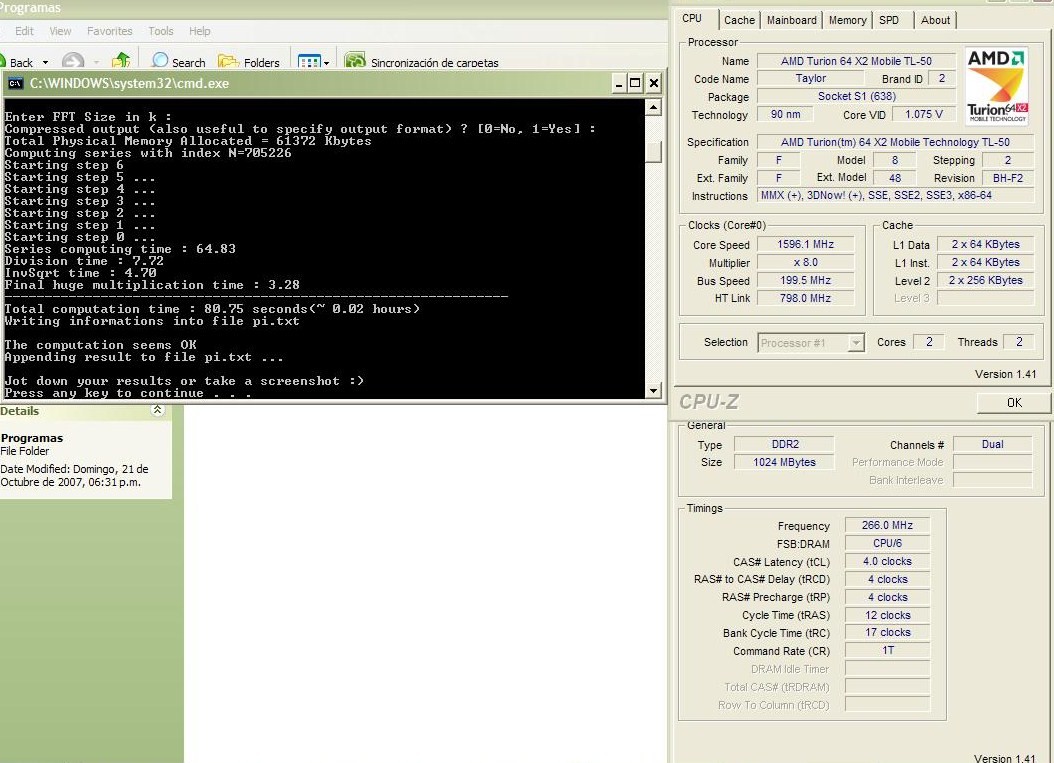This screenshot has width=1054, height=763.
Task: Click Total computation time line in cmd
Action: tap(212, 309)
